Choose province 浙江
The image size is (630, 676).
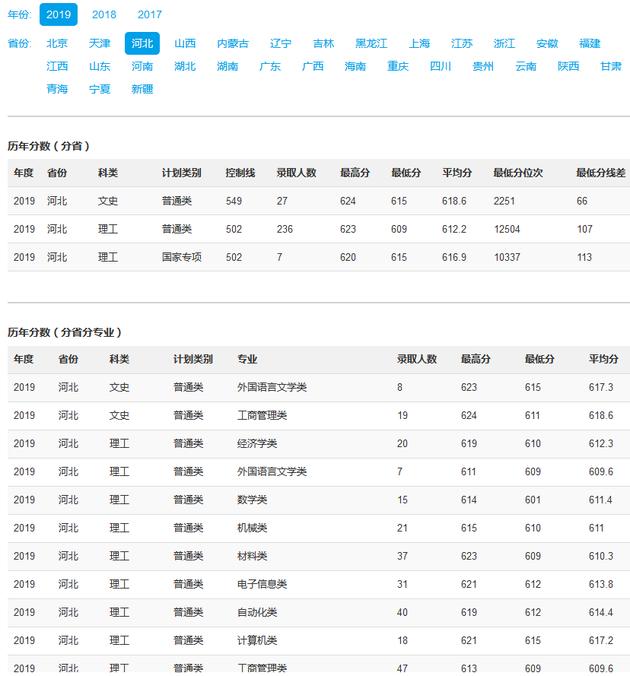[505, 44]
